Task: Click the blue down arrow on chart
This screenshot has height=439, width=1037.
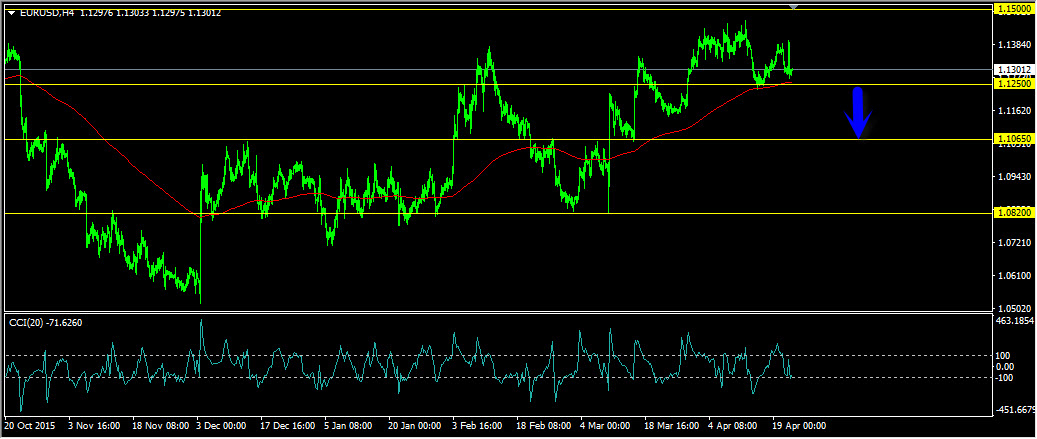Action: click(857, 112)
